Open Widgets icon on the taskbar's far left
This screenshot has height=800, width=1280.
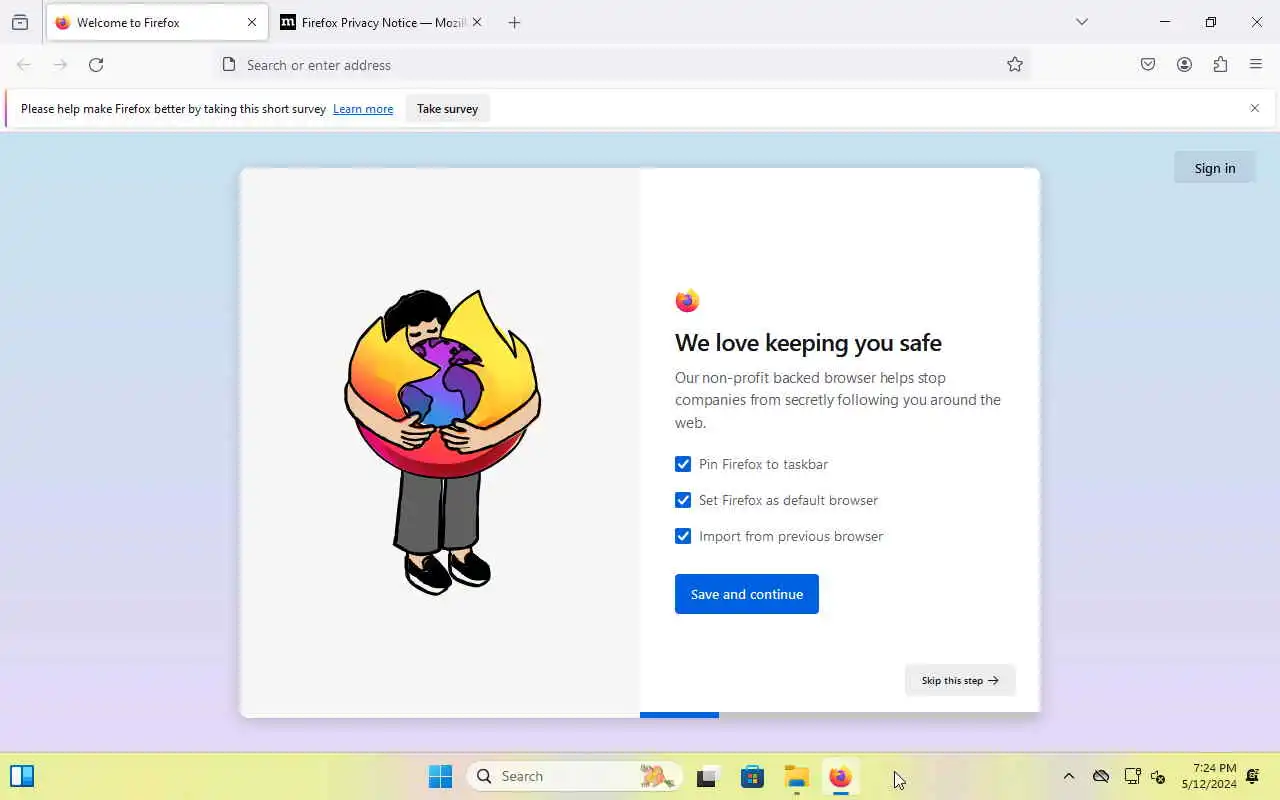click(22, 776)
